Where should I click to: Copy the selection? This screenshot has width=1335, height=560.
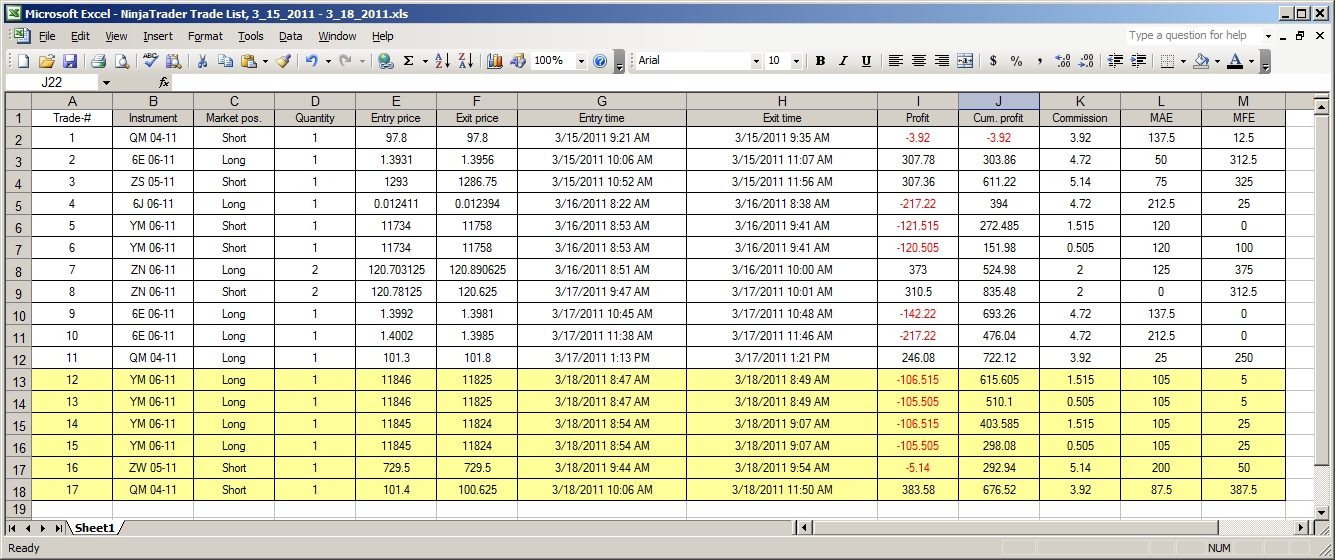(x=225, y=61)
